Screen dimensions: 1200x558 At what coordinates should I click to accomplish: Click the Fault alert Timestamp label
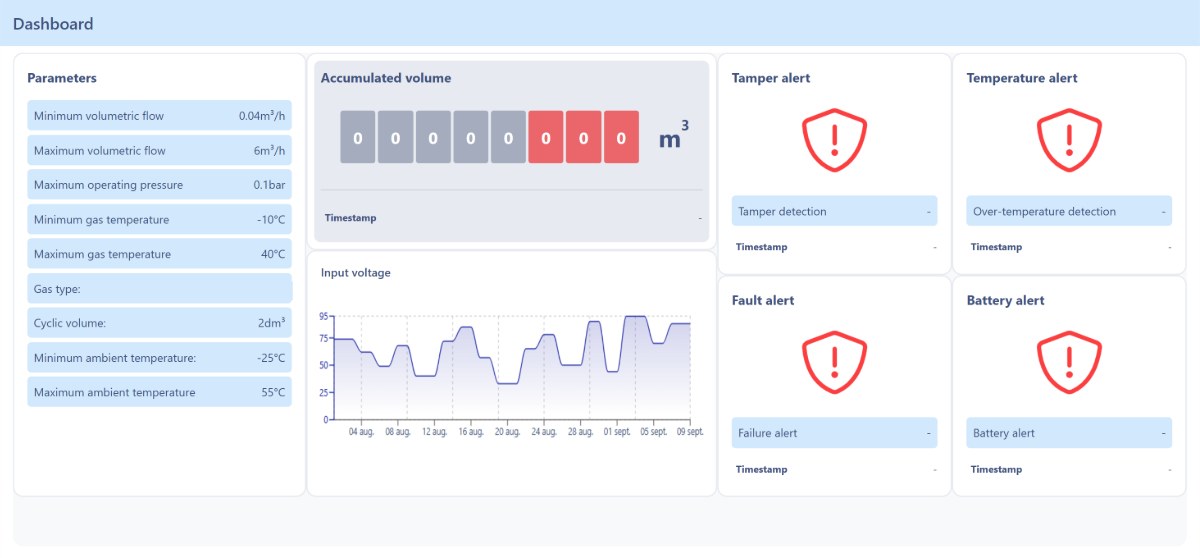click(762, 469)
